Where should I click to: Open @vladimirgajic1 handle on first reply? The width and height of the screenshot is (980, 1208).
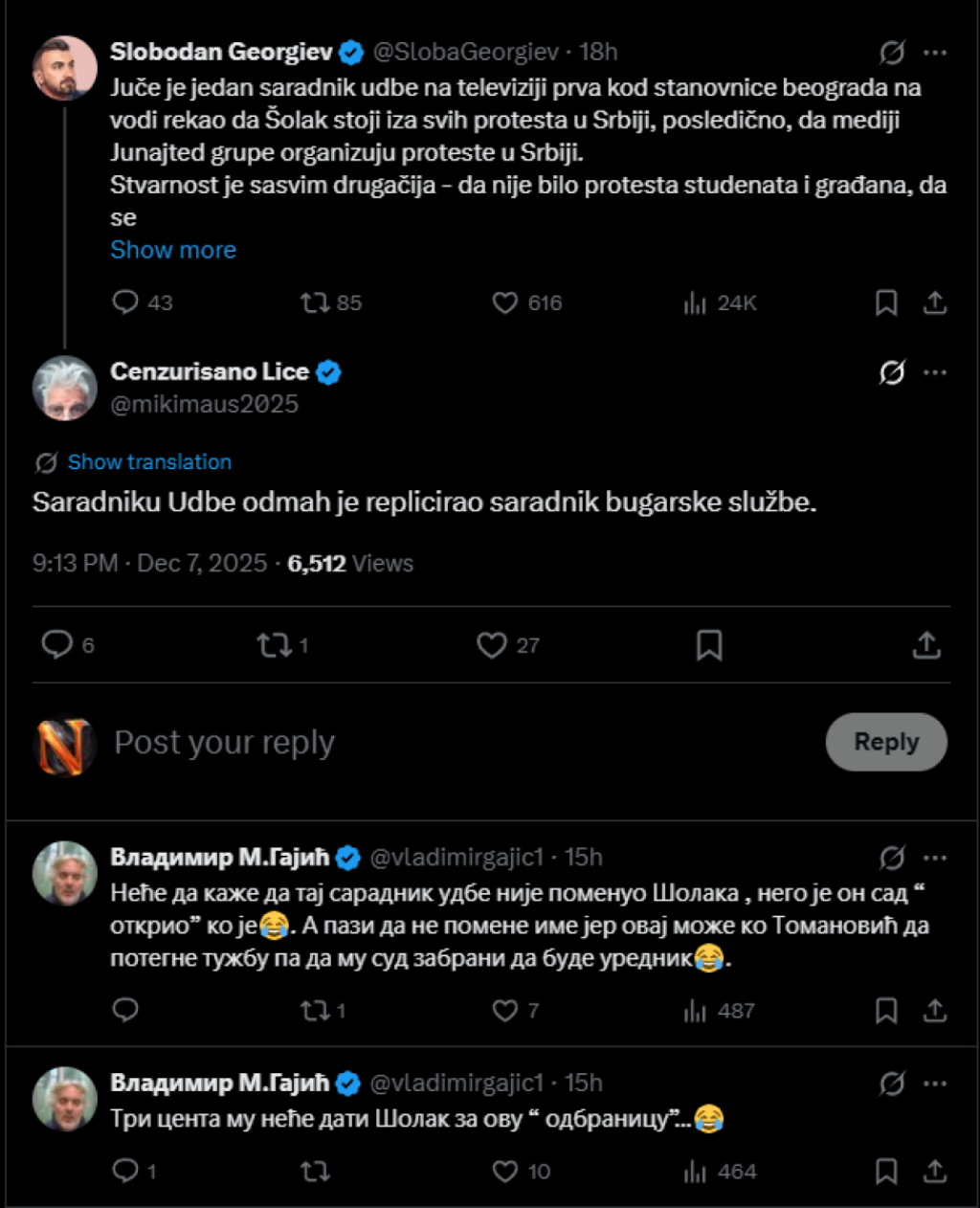coord(457,858)
